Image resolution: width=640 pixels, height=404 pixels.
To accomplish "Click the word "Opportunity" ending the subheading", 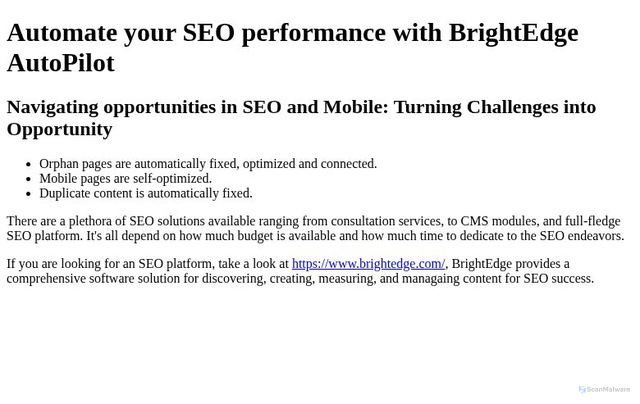I will click(x=60, y=129).
